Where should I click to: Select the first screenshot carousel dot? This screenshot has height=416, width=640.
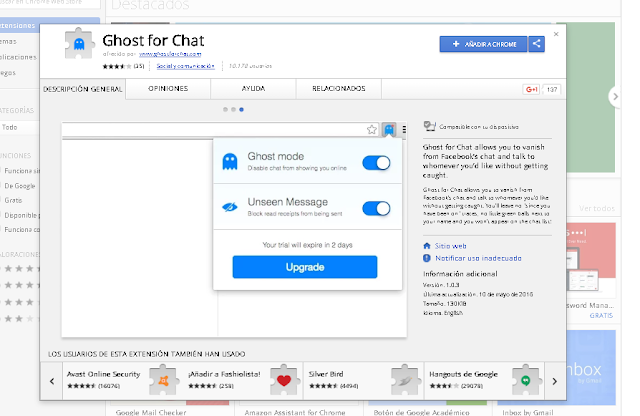click(225, 109)
